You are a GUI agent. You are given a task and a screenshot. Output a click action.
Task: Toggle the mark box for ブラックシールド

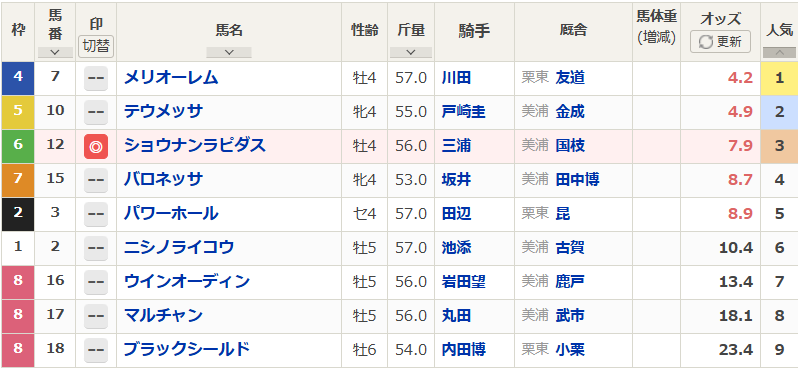tap(96, 350)
